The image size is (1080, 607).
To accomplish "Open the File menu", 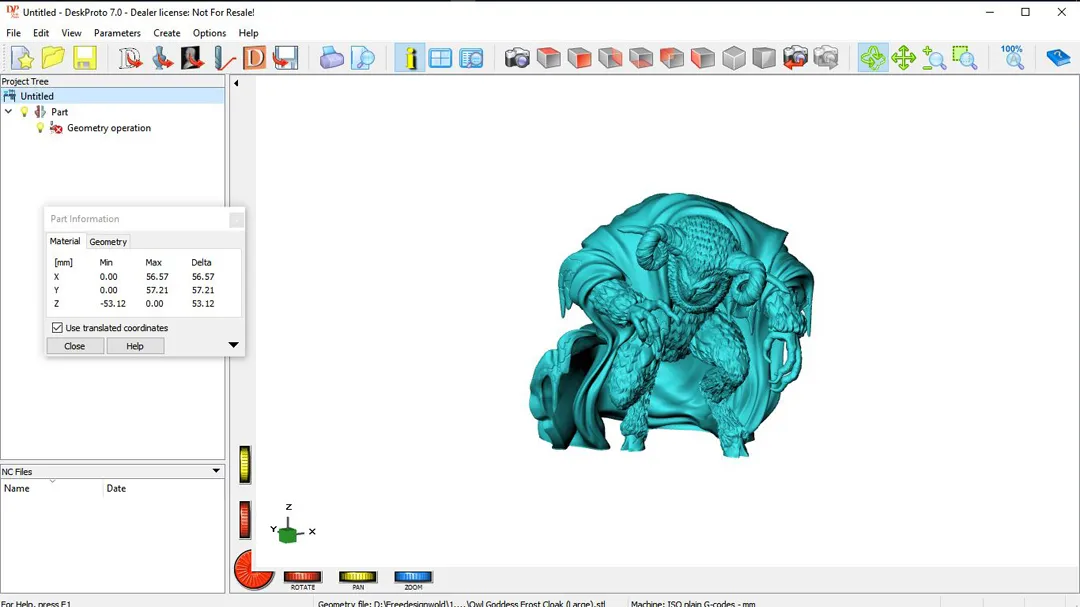I will (13, 33).
